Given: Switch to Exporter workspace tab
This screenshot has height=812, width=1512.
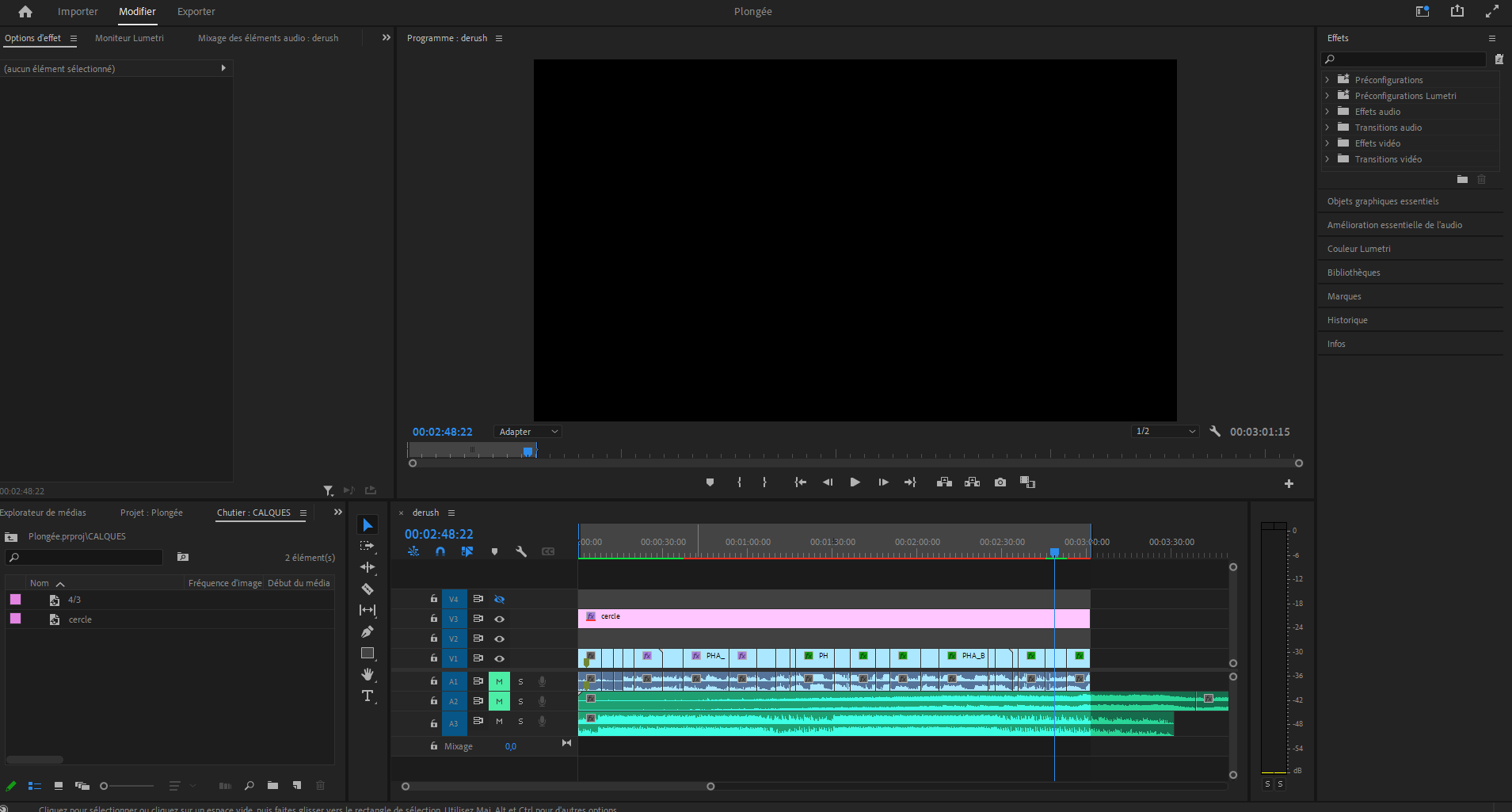Looking at the screenshot, I should (x=196, y=12).
